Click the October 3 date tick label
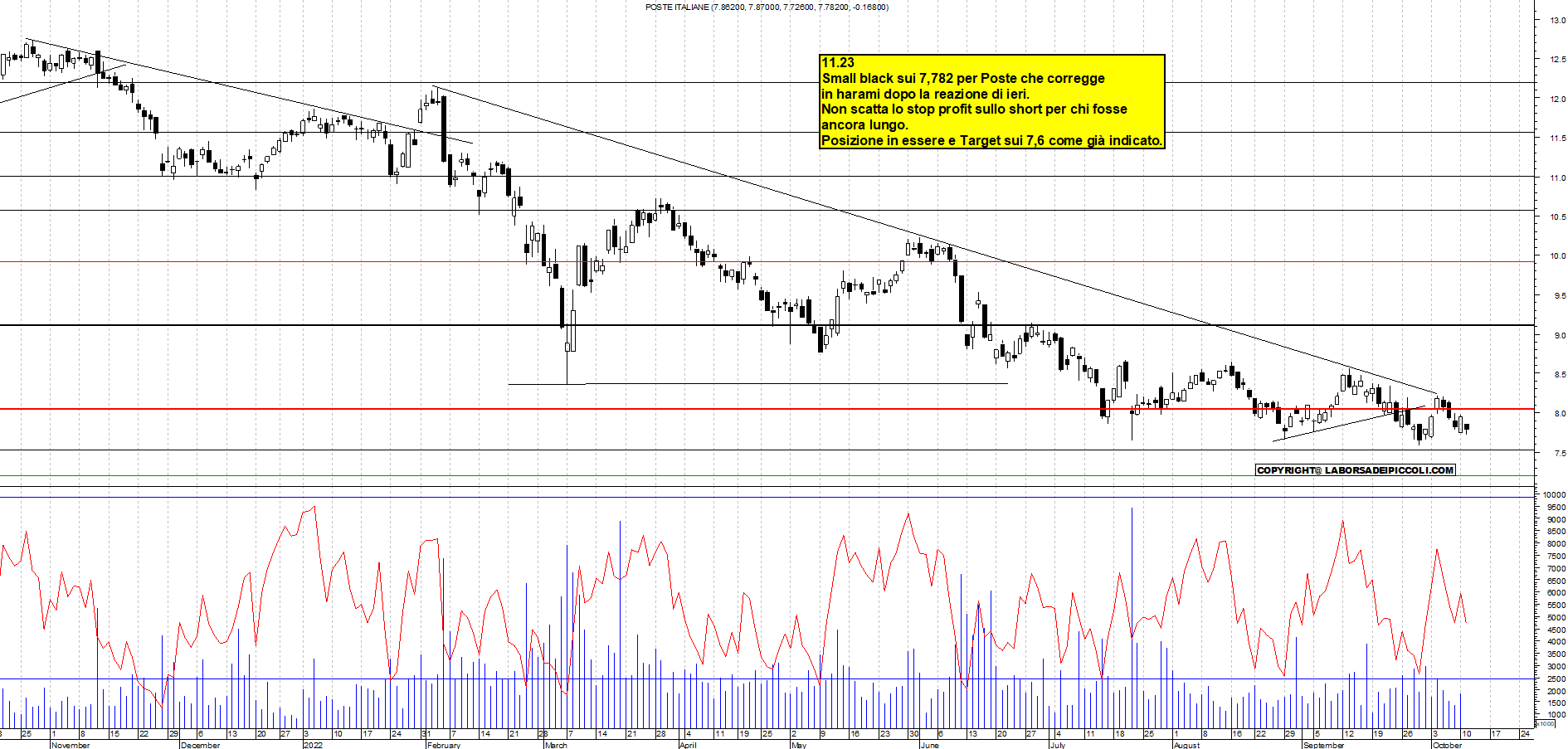 [1436, 734]
